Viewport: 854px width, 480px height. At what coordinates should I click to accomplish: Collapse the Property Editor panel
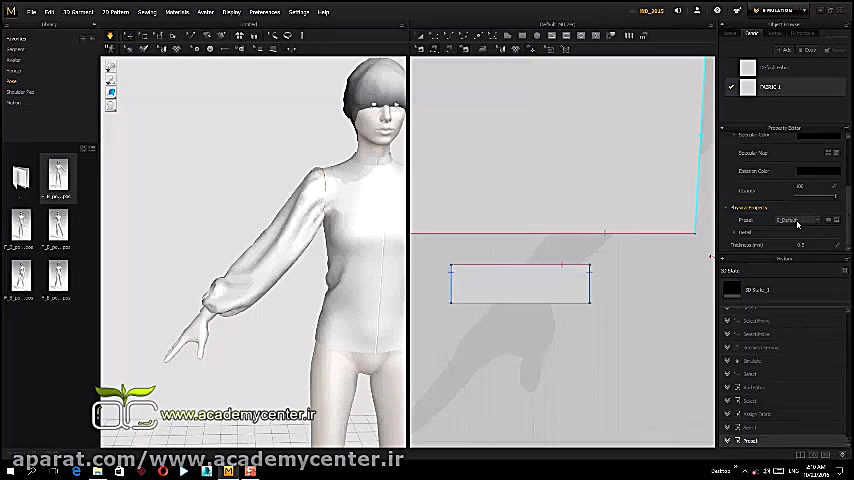click(x=722, y=128)
